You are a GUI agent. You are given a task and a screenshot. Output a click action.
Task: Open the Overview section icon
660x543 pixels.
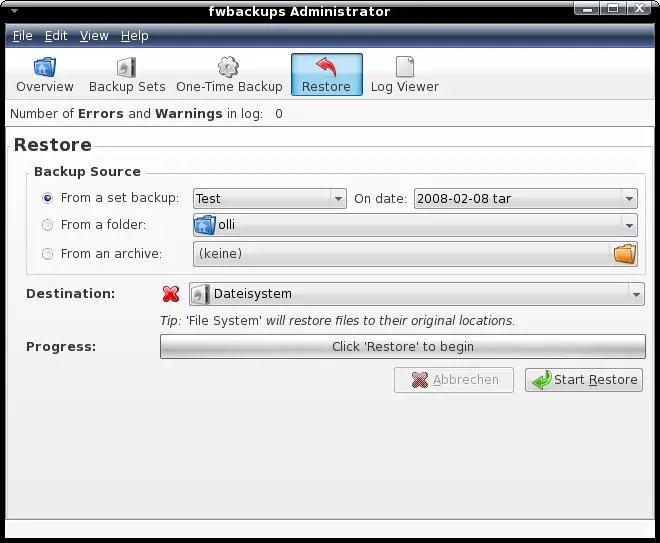click(x=45, y=67)
